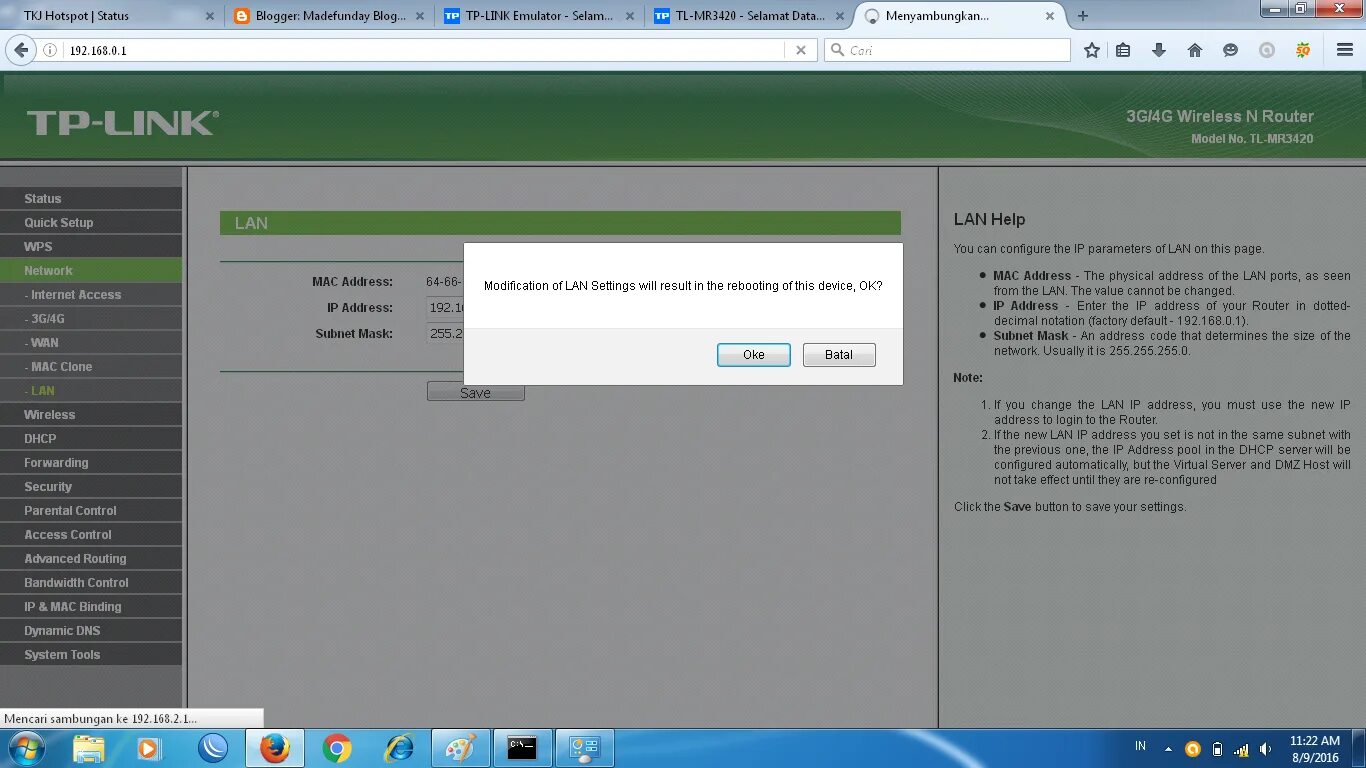Open Windows Explorer from taskbar
This screenshot has height=768, width=1366.
(x=88, y=748)
